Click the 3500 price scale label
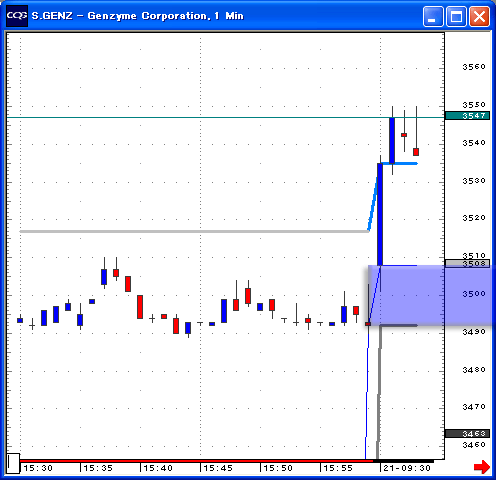Screen dimensions: 496x480 [474, 294]
